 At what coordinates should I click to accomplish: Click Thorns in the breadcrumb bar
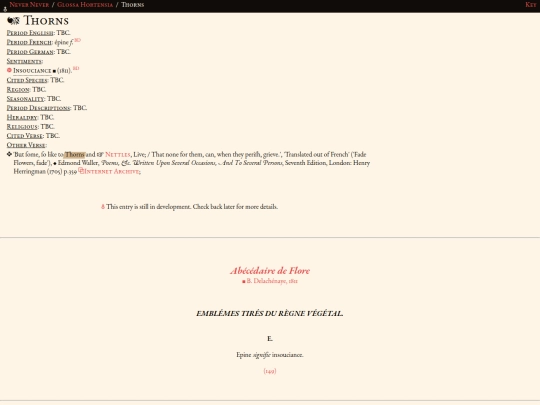click(133, 5)
